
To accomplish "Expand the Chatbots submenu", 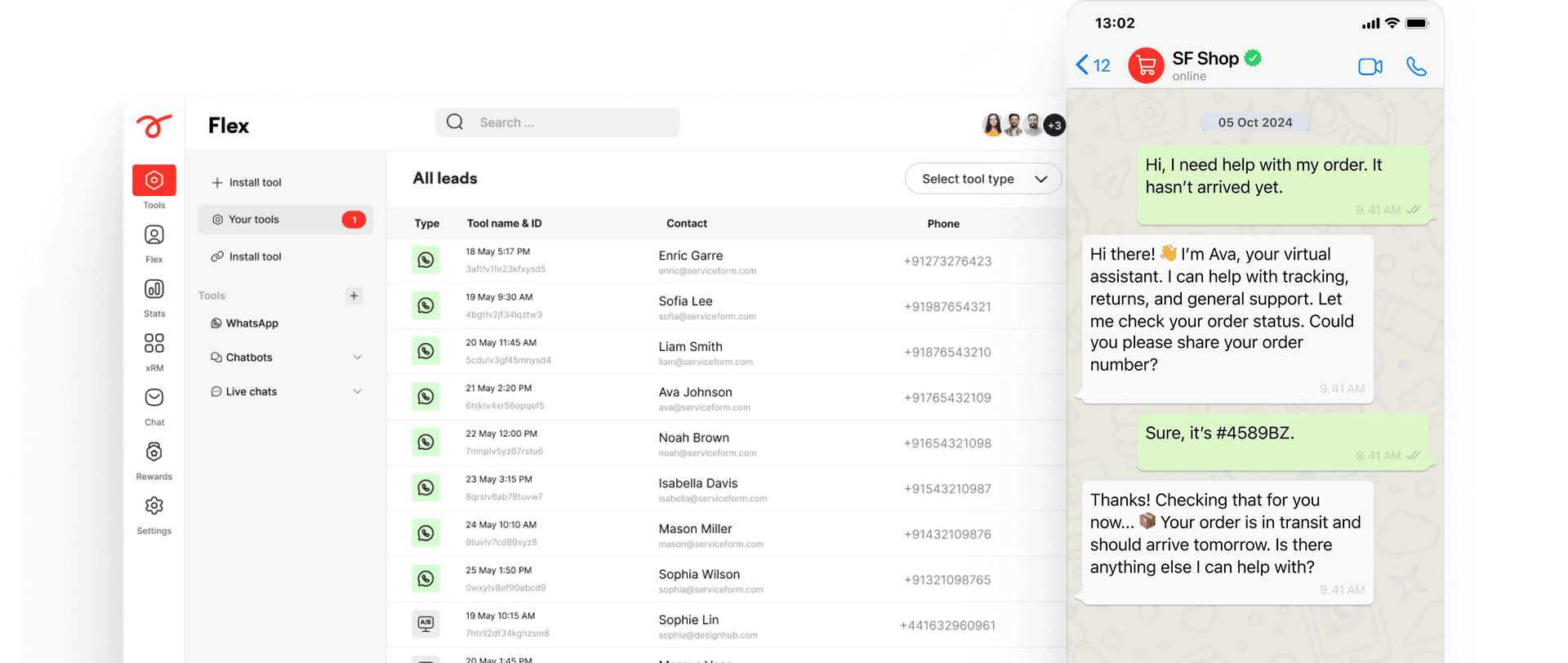I will click(x=357, y=358).
